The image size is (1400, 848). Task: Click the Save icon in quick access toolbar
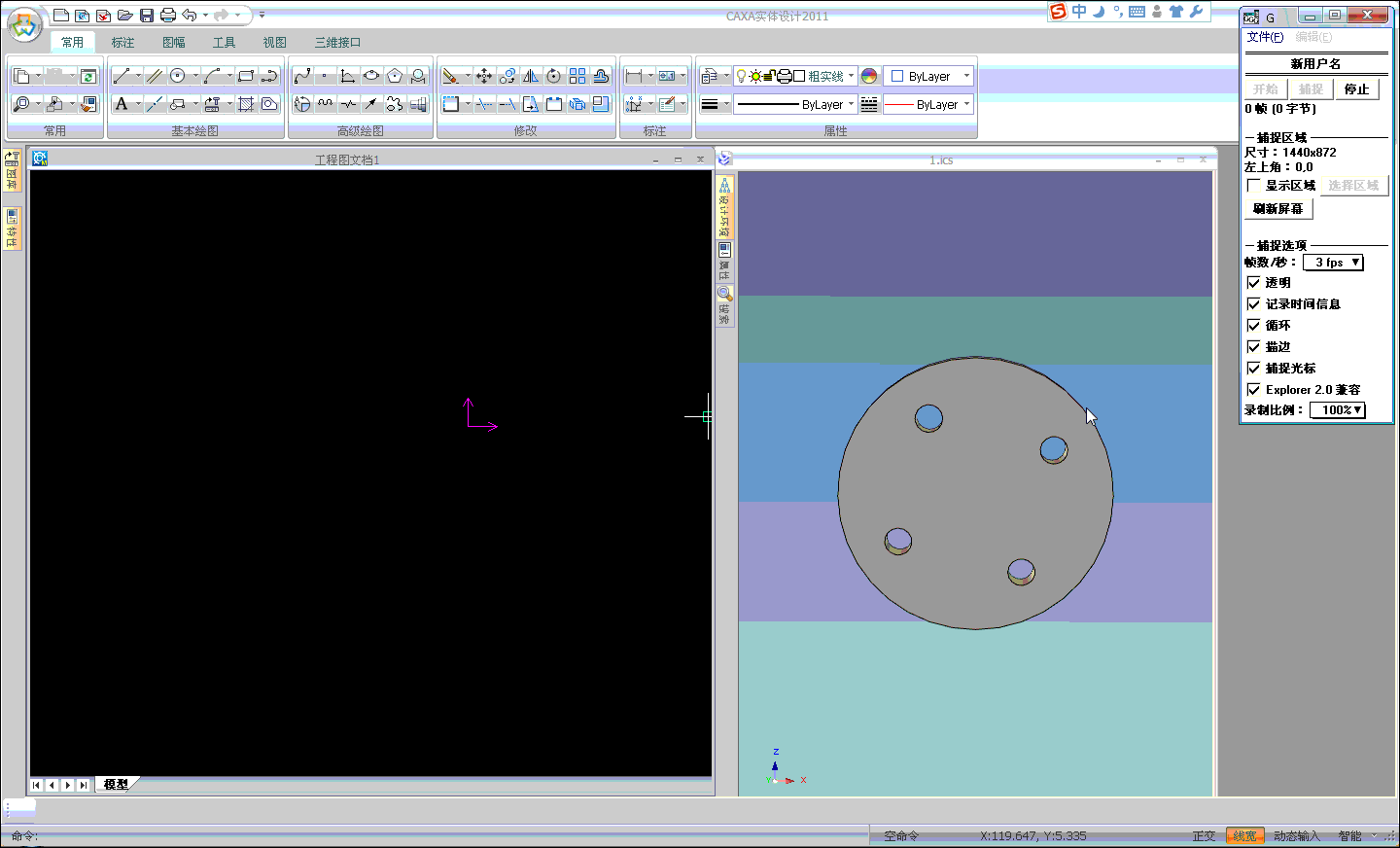pyautogui.click(x=147, y=16)
